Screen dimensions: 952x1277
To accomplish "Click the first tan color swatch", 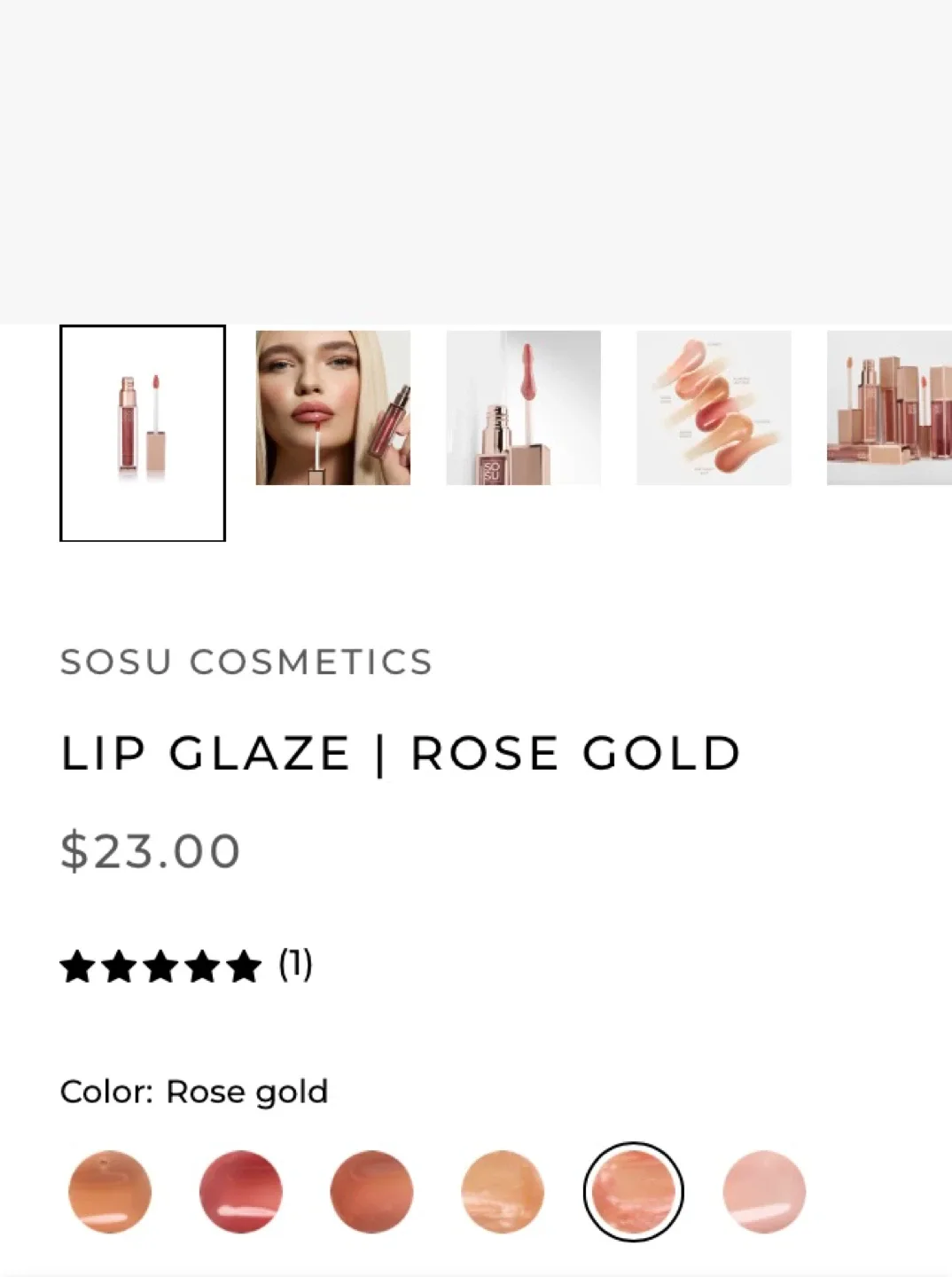I will [x=108, y=1192].
